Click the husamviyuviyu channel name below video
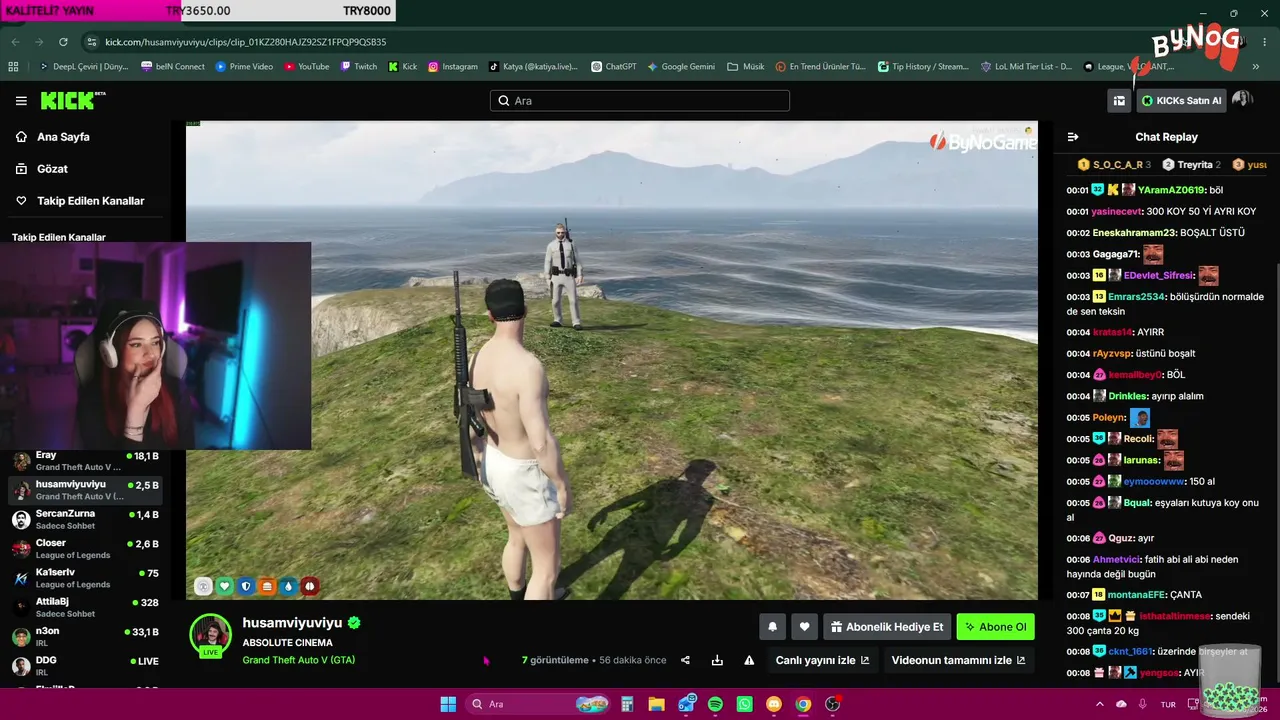Screen dimensions: 1280x720 pos(292,623)
